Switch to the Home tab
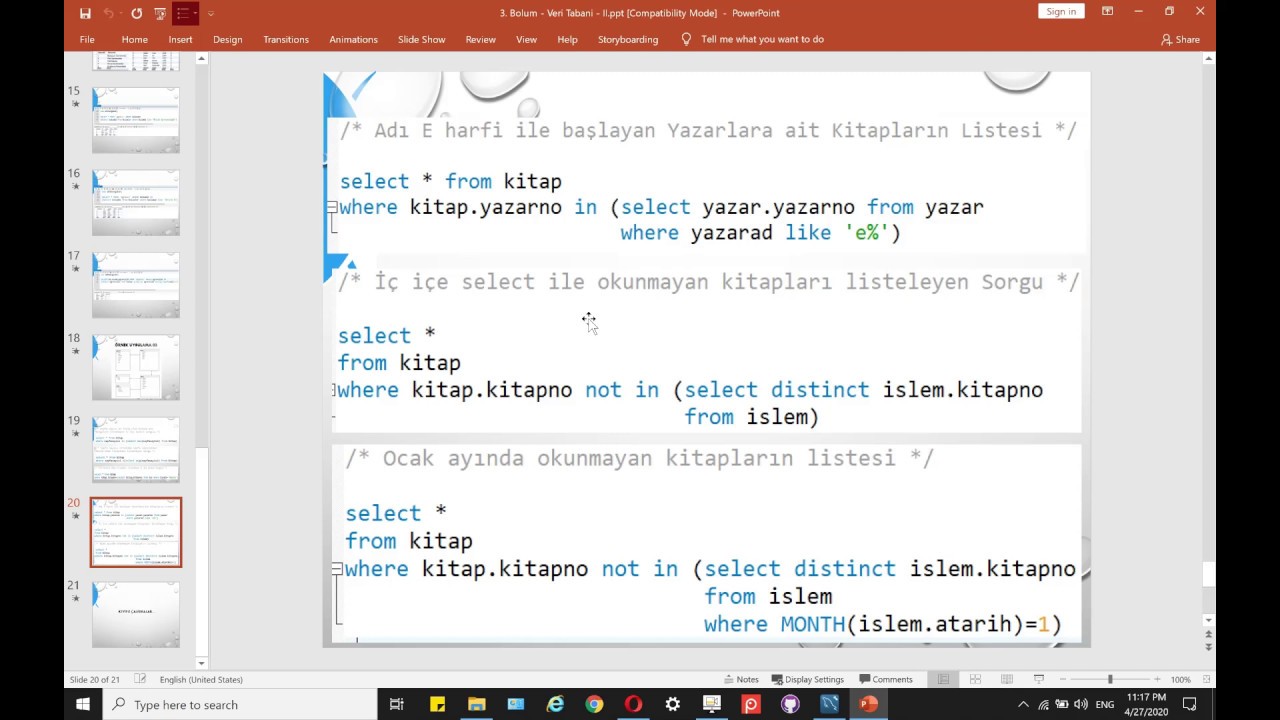Image resolution: width=1280 pixels, height=720 pixels. pos(134,39)
